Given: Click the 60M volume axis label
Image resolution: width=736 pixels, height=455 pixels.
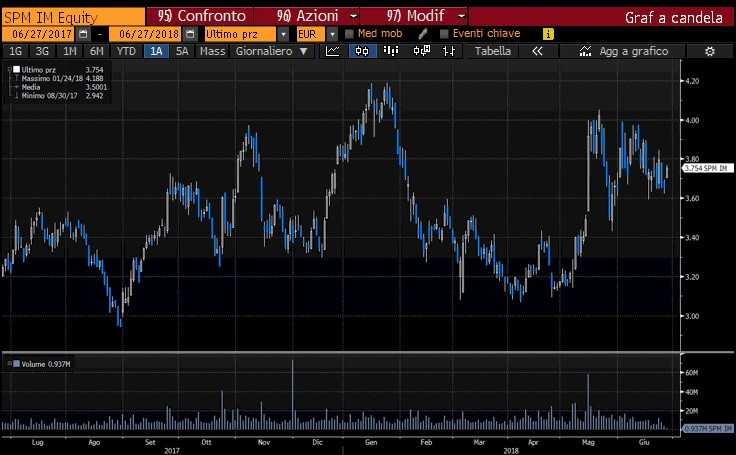Looking at the screenshot, I should point(691,373).
